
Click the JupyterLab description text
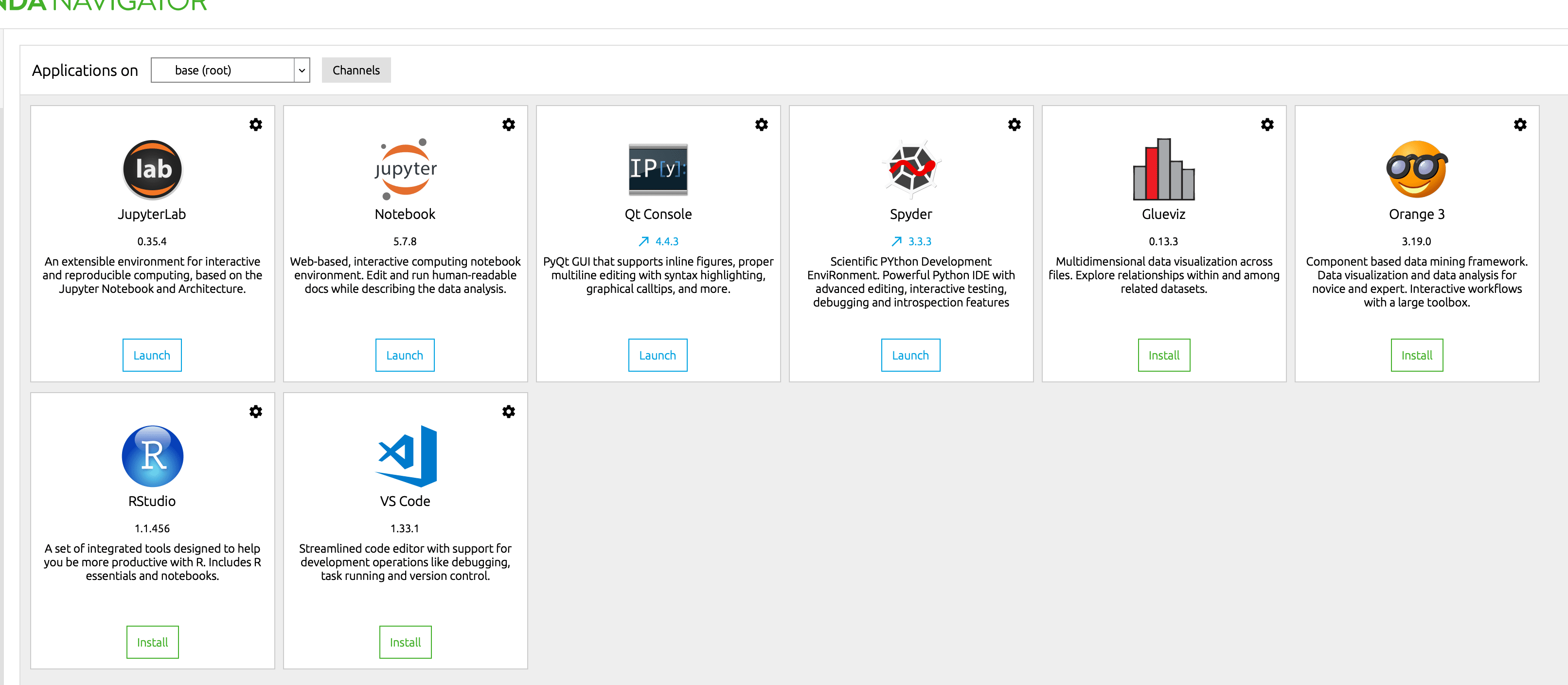point(152,275)
